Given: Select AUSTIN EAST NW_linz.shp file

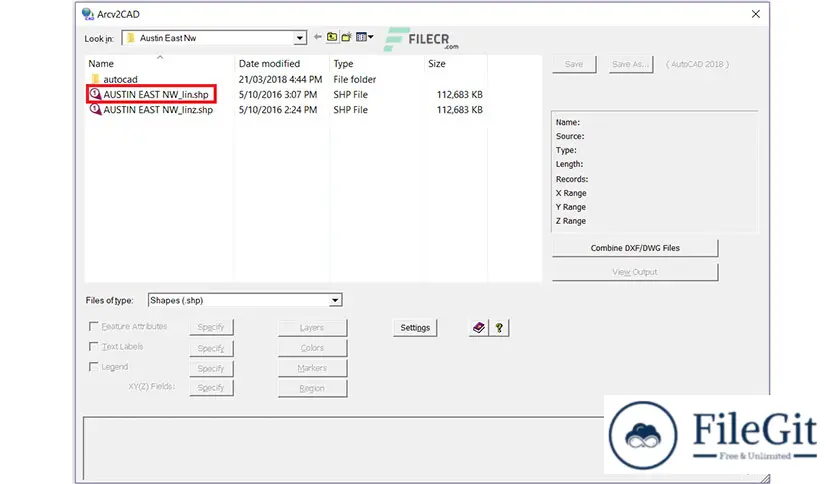Looking at the screenshot, I should coord(158,110).
